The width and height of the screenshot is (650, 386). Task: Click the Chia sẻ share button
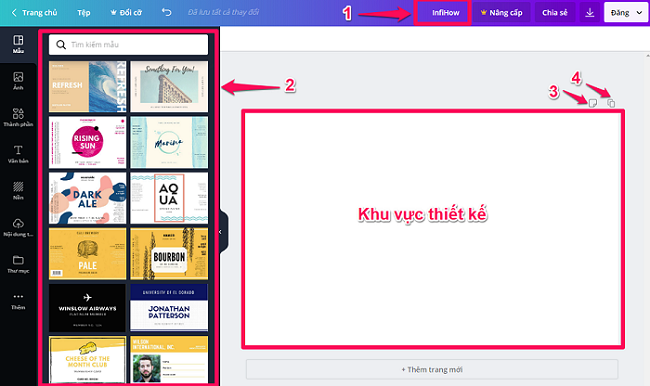pos(555,13)
